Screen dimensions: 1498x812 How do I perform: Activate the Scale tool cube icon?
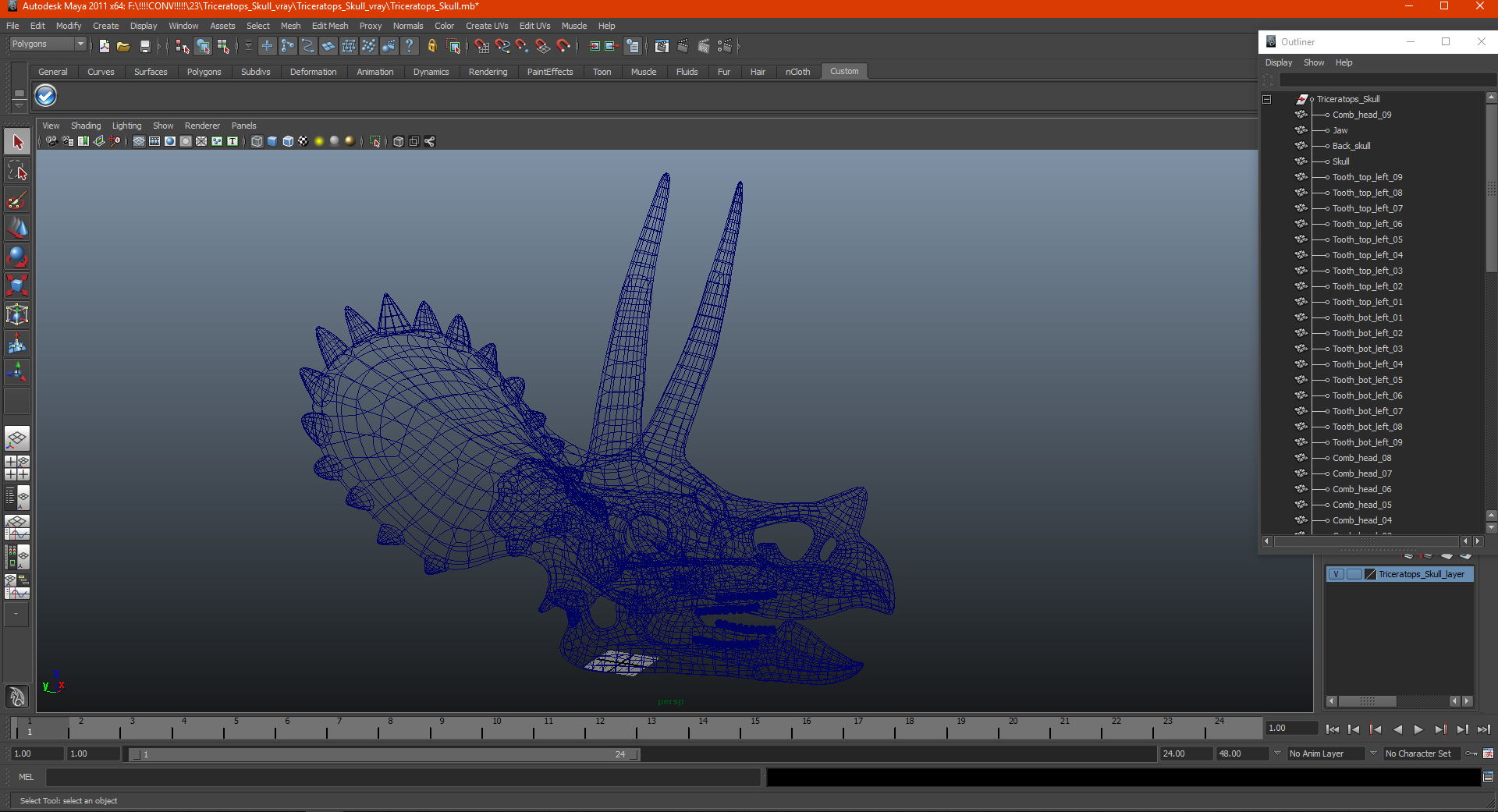pyautogui.click(x=17, y=285)
